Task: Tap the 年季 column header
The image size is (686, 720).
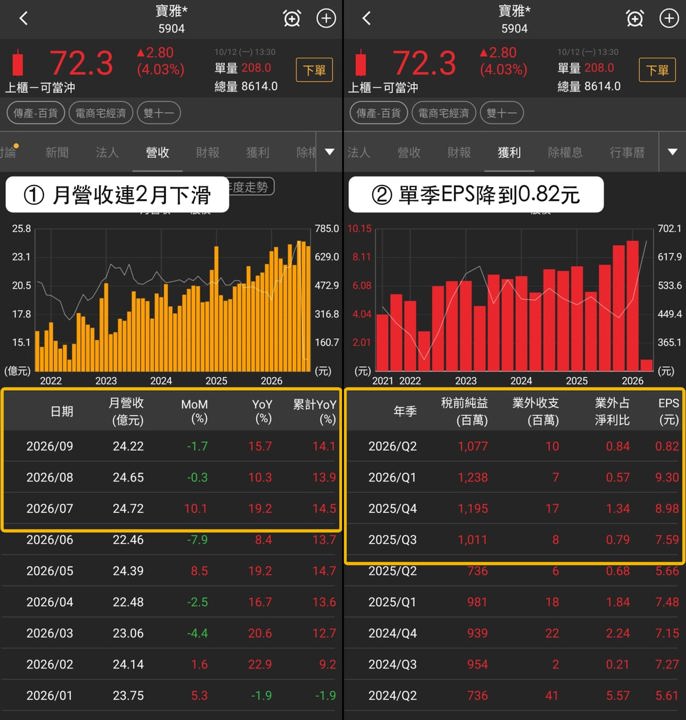Action: (x=405, y=411)
